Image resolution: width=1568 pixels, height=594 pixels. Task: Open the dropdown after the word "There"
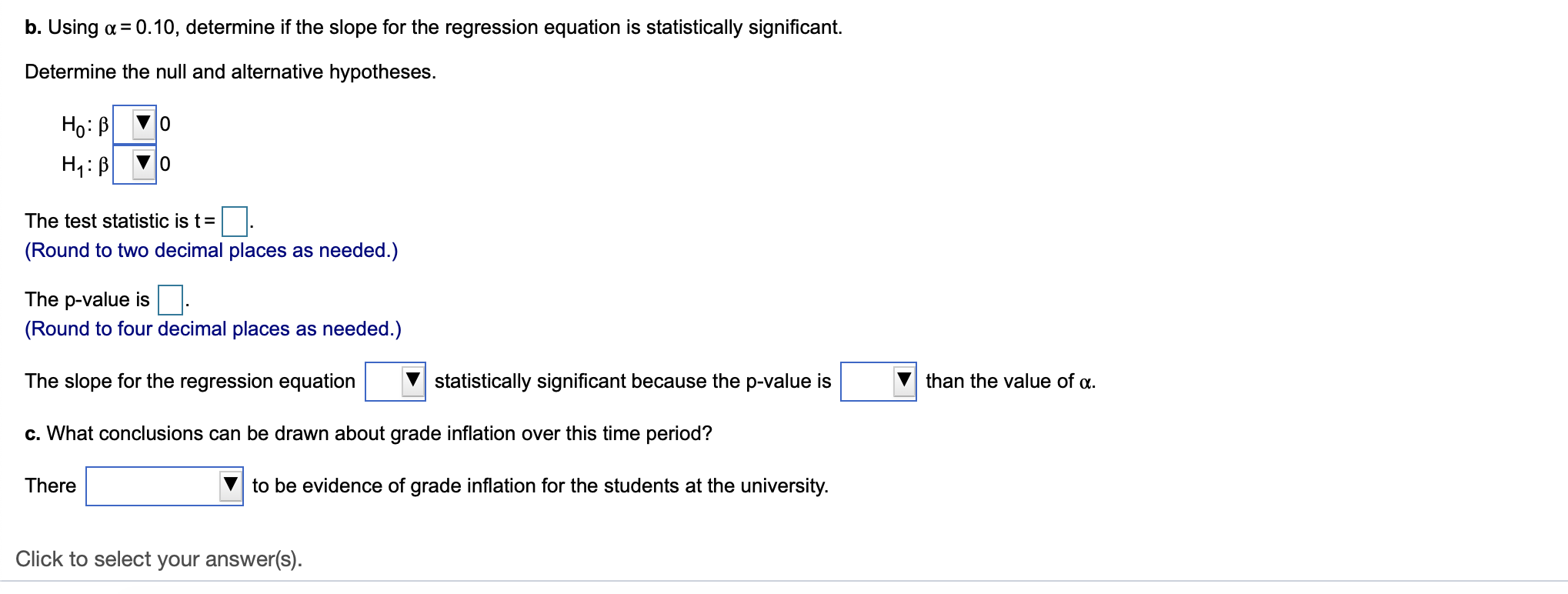pyautogui.click(x=165, y=486)
